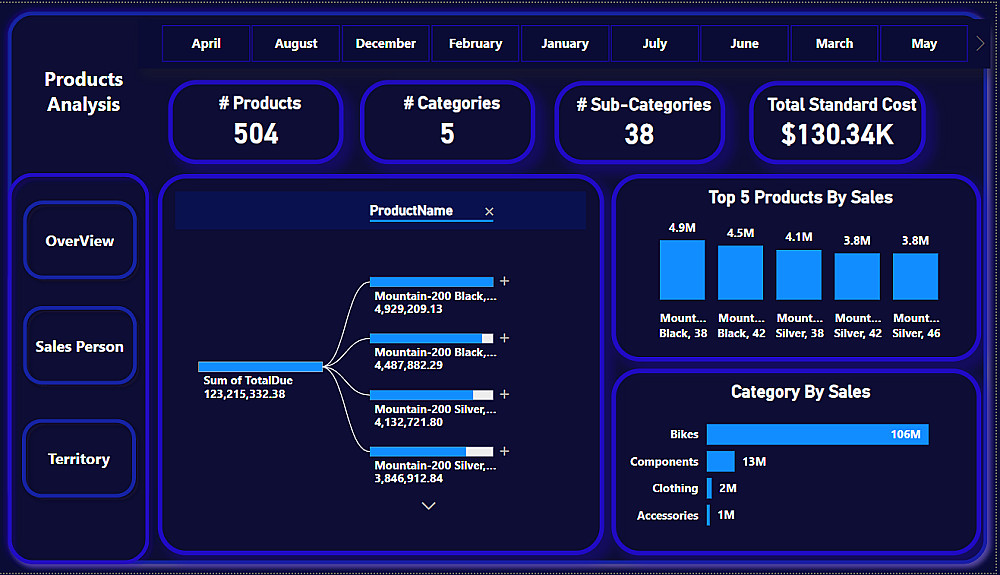Viewport: 1000px width, 575px height.
Task: Select June in the month slicer
Action: [744, 43]
